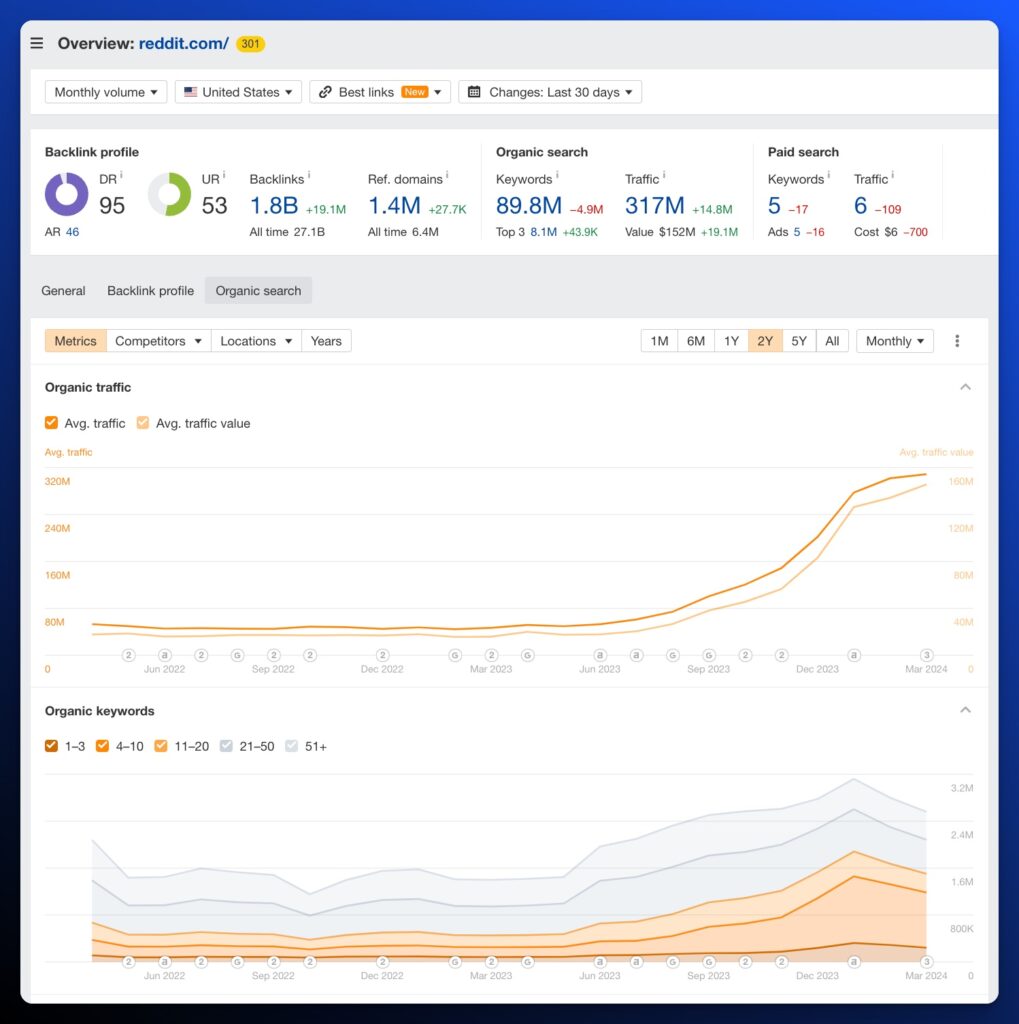
Task: Click the Ref. domains info icon
Action: [x=447, y=176]
